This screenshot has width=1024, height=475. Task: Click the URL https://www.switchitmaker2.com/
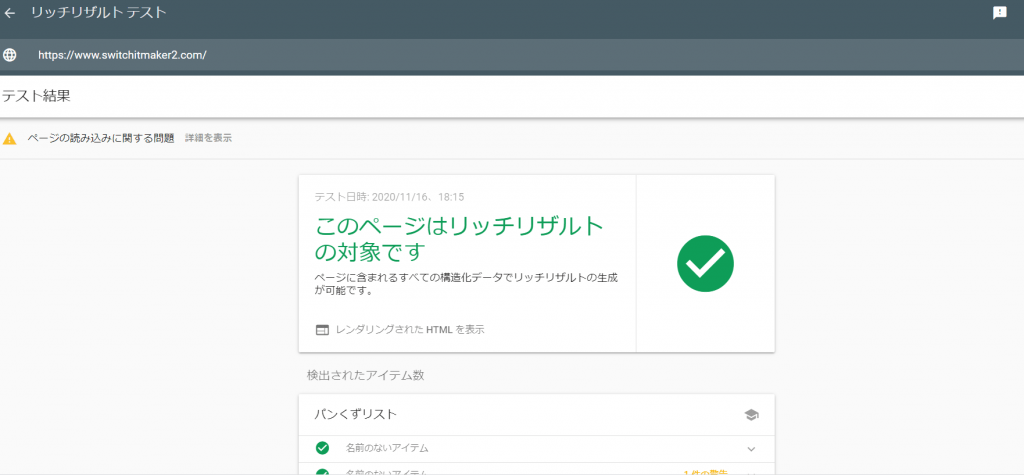click(x=122, y=55)
